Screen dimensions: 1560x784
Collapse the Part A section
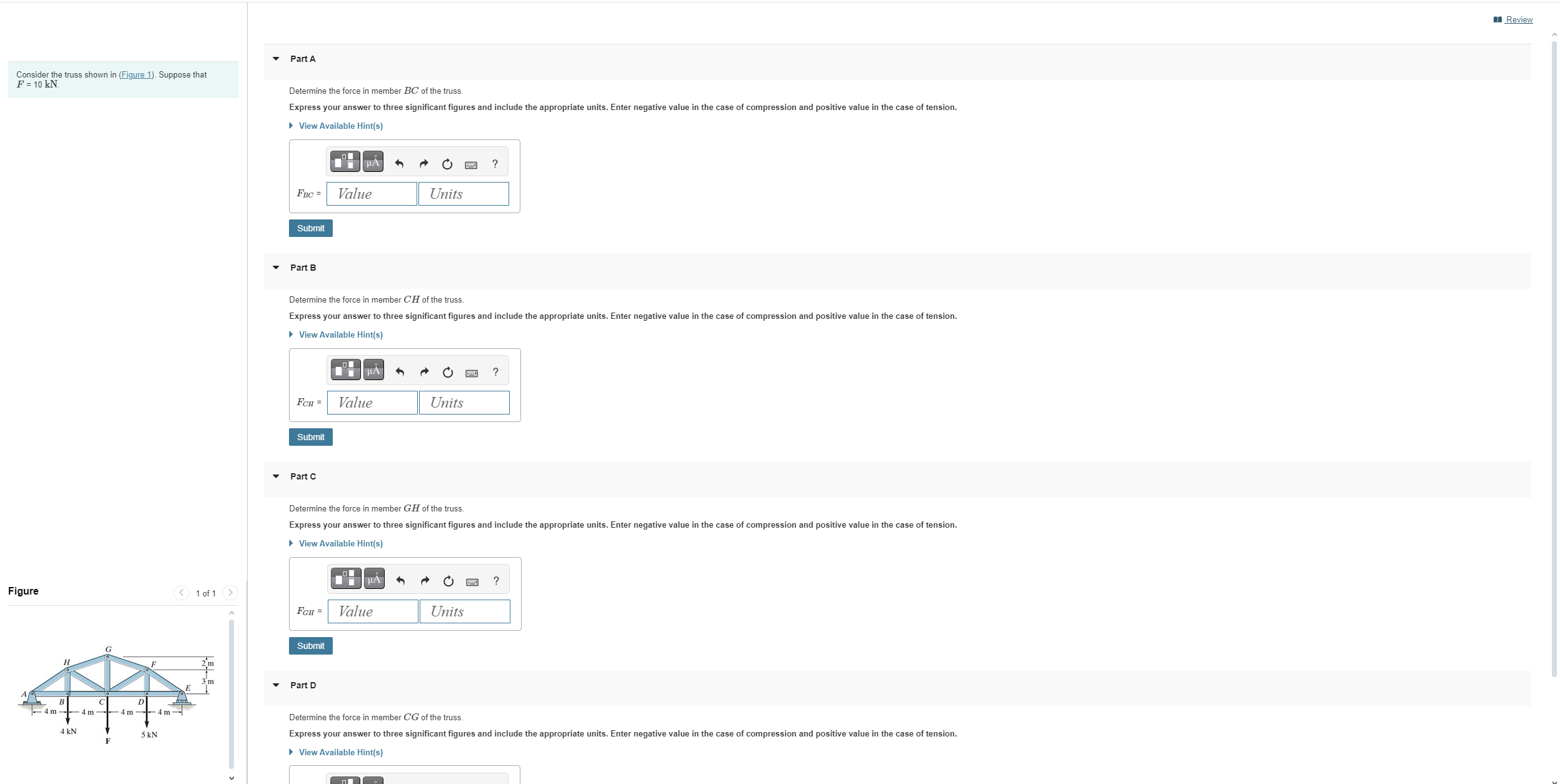point(276,59)
